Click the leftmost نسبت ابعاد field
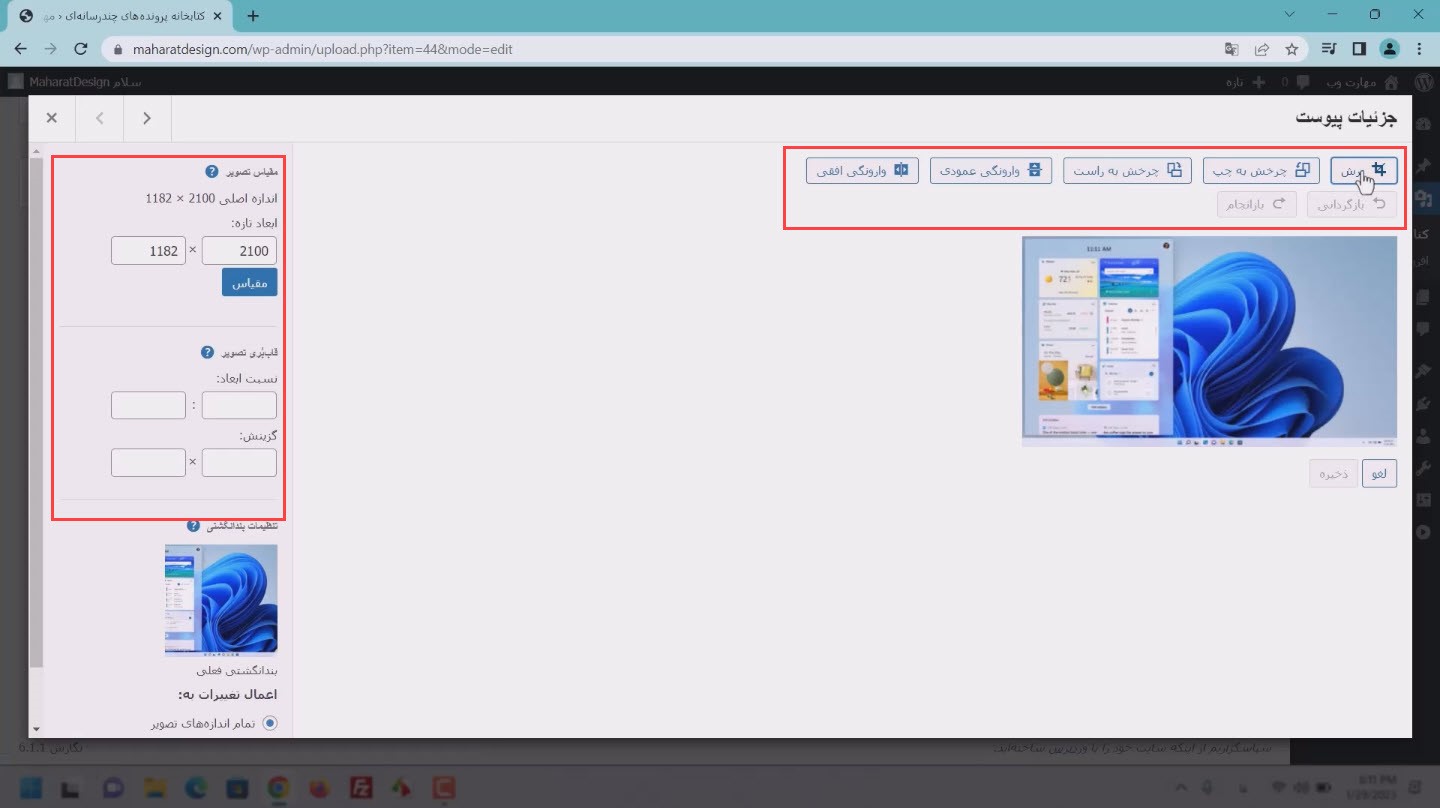Image resolution: width=1440 pixels, height=808 pixels. (148, 405)
